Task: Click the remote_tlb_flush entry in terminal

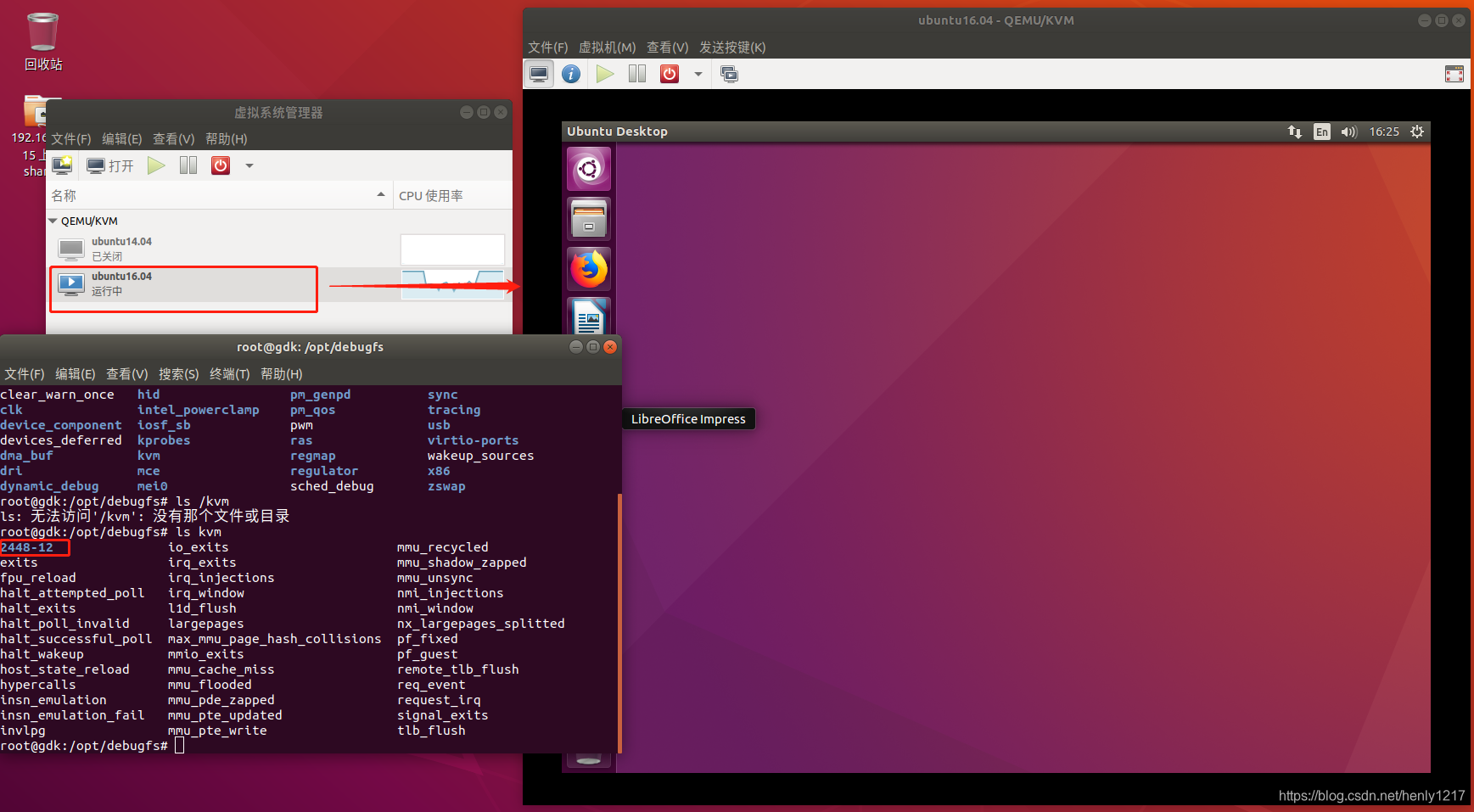Action: (x=458, y=669)
